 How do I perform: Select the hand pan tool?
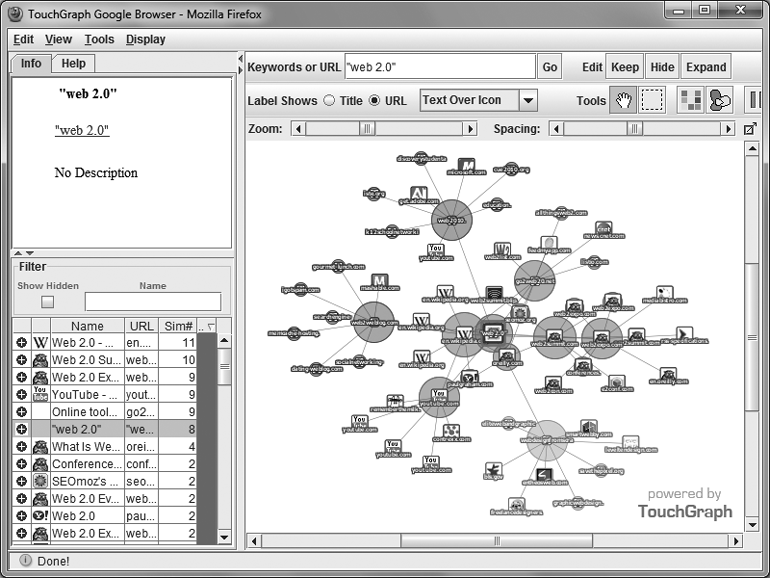pos(623,100)
